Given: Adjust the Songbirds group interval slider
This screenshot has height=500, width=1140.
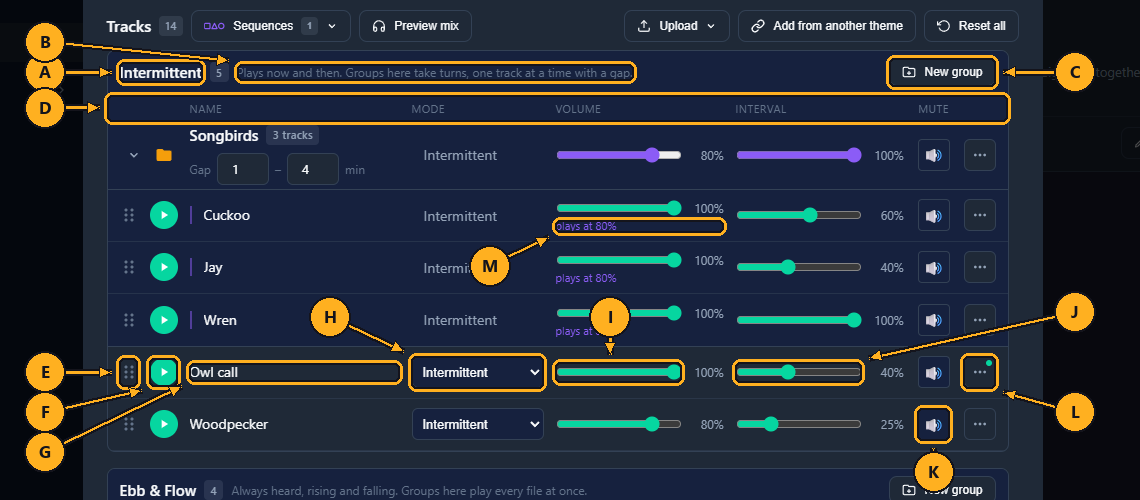Looking at the screenshot, I should pyautogui.click(x=799, y=155).
